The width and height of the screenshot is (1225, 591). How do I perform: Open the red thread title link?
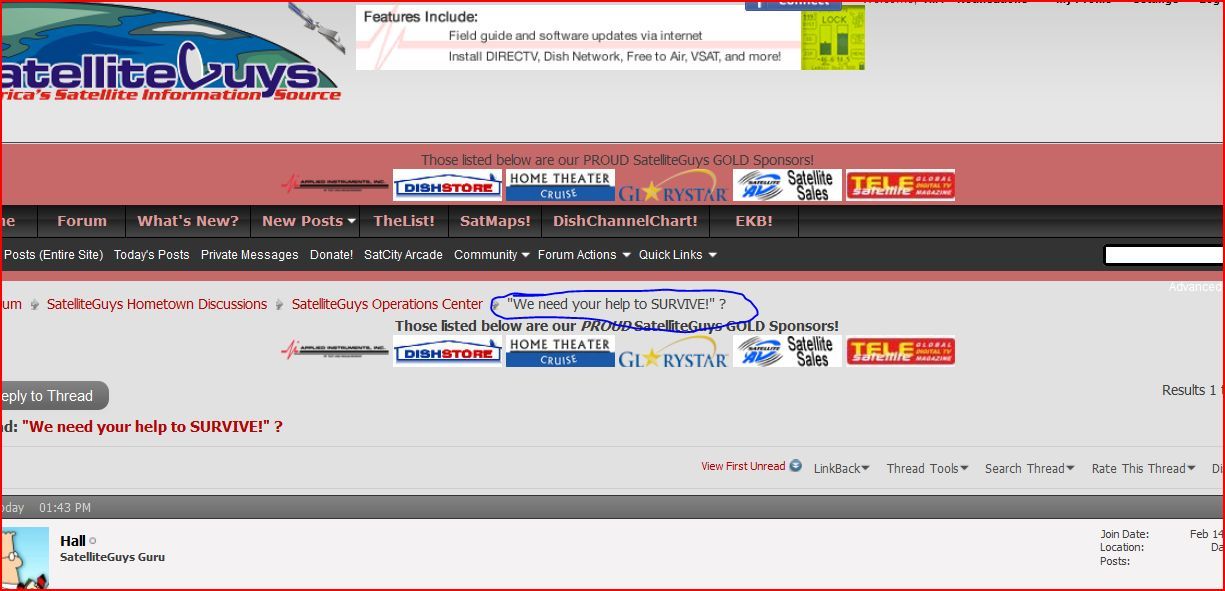(x=152, y=427)
